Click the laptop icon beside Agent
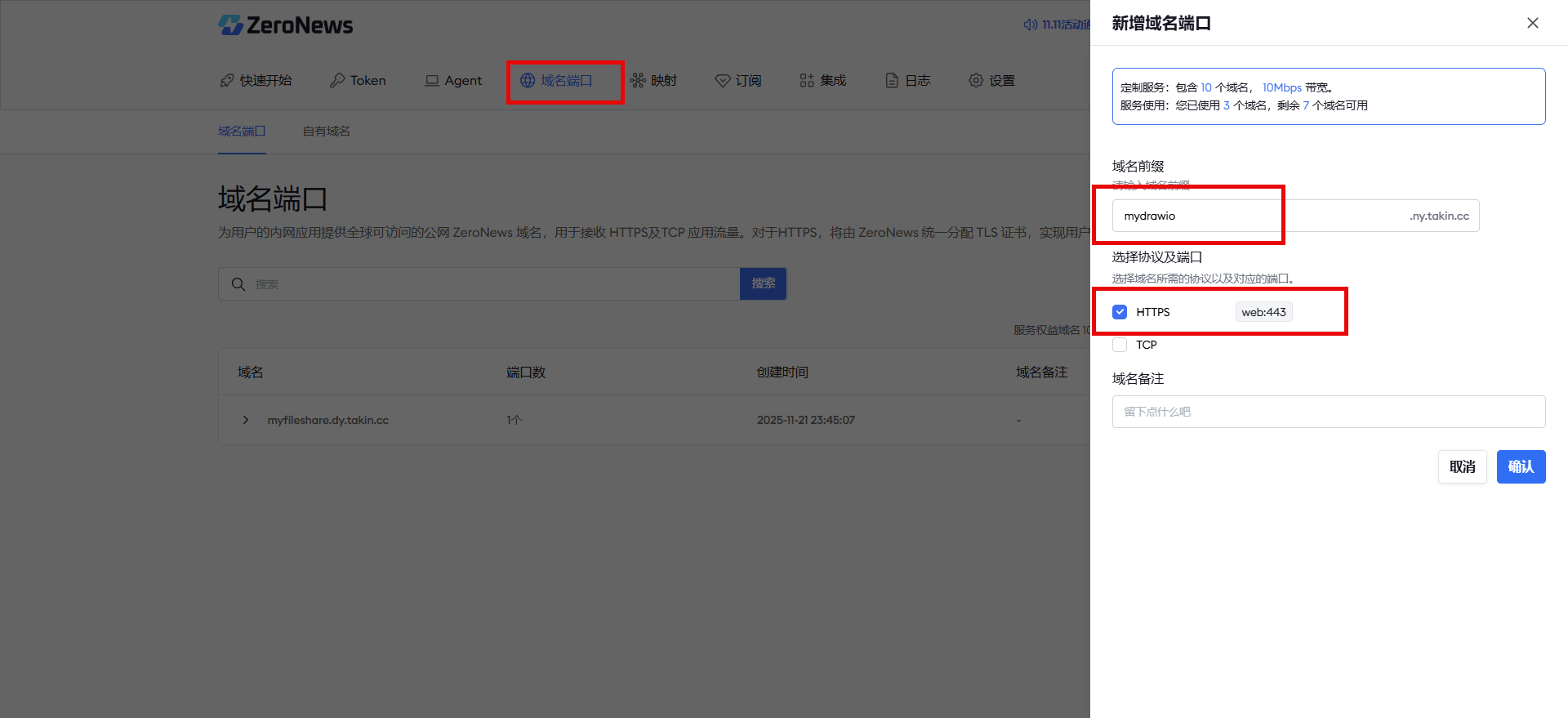1568x718 pixels. [x=432, y=80]
